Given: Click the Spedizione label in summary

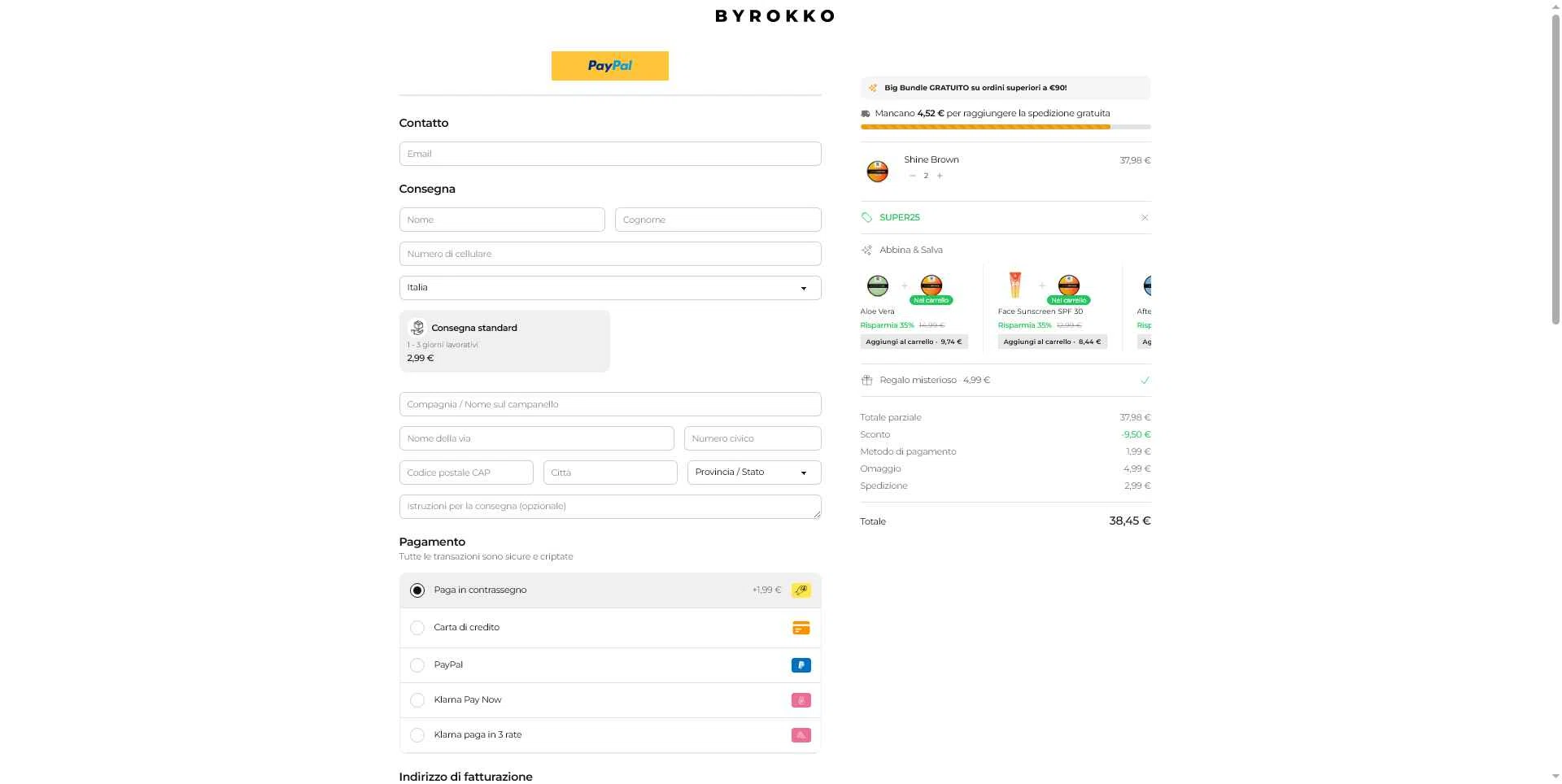Looking at the screenshot, I should (x=884, y=486).
